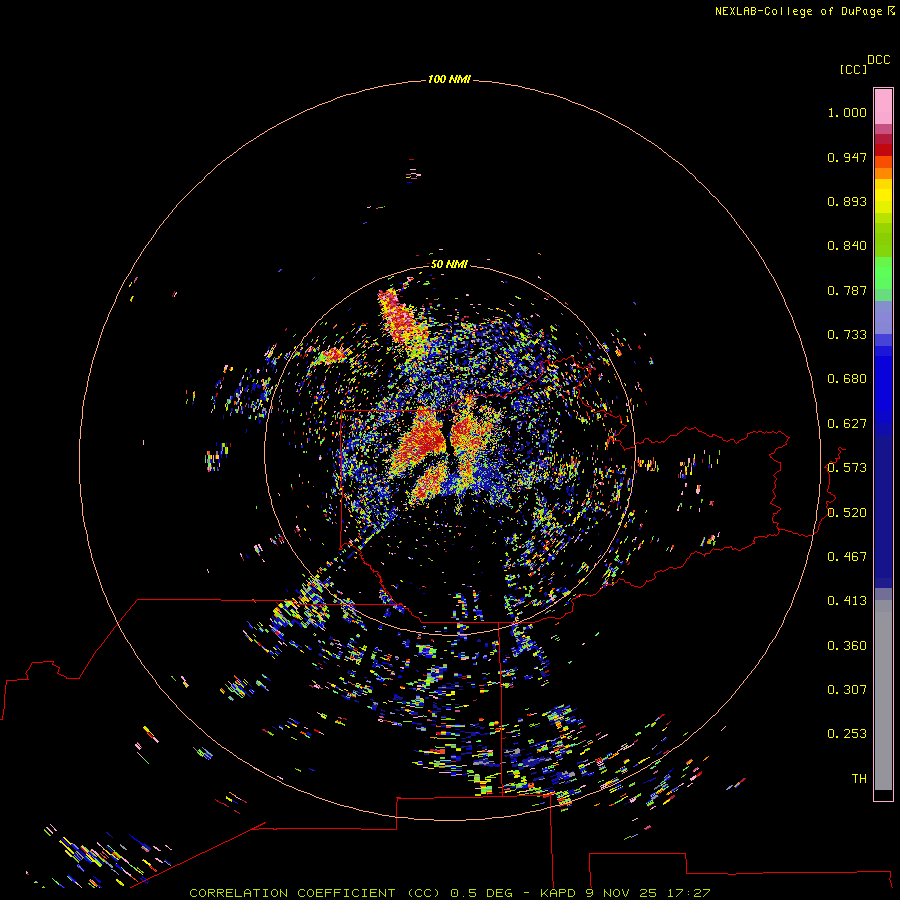The image size is (900, 900).
Task: Select the 0.840 legend value
Action: click(x=847, y=246)
